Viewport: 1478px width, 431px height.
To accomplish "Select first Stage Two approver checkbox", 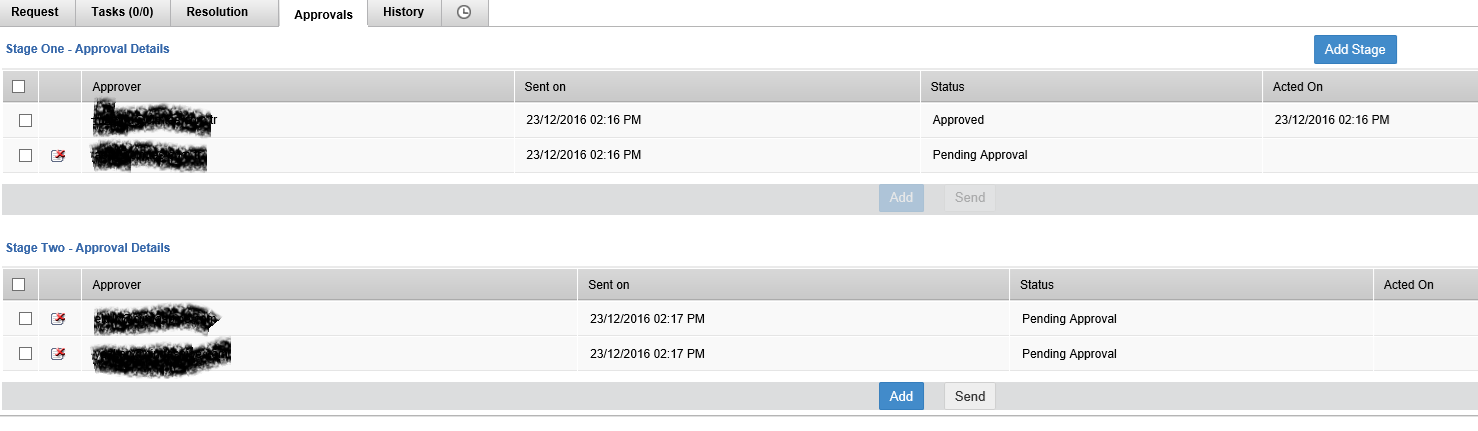I will pos(26,319).
